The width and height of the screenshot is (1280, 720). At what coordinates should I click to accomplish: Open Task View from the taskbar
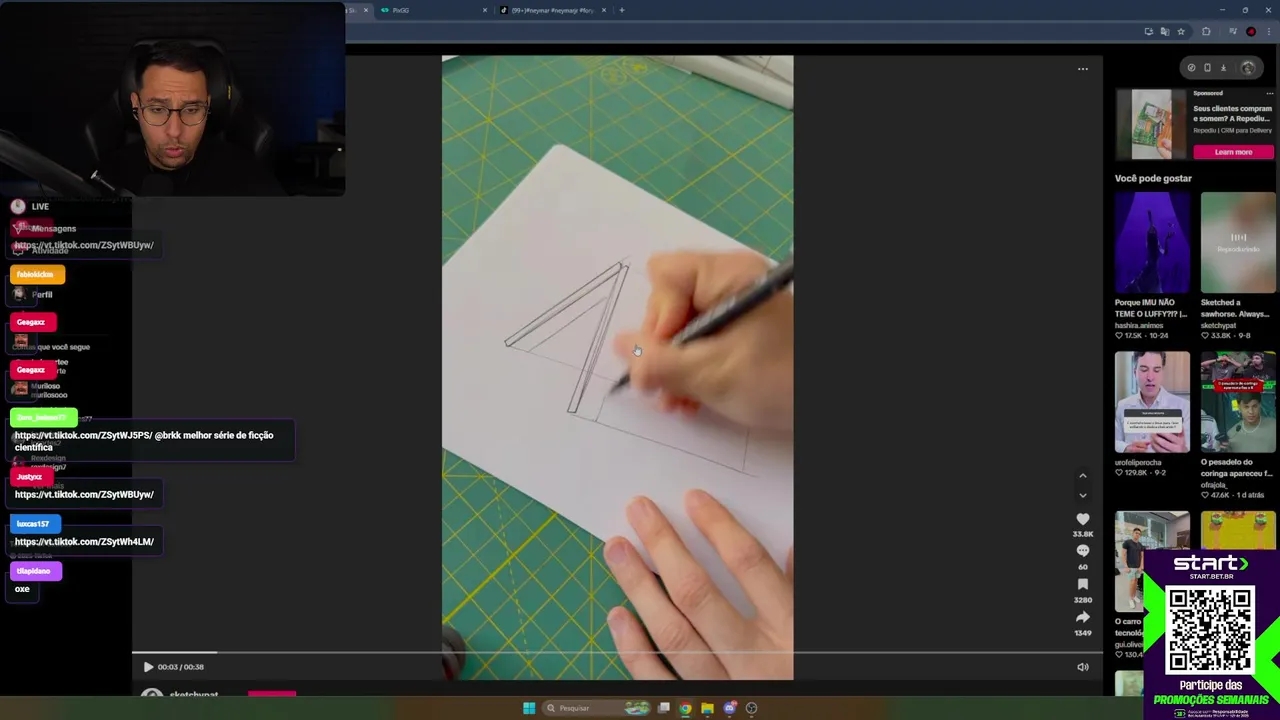click(x=663, y=708)
